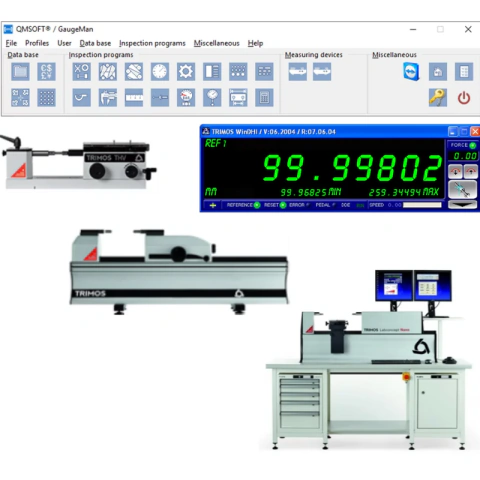Open the dial clock inspection program icon
The image size is (480, 480).
click(x=160, y=72)
